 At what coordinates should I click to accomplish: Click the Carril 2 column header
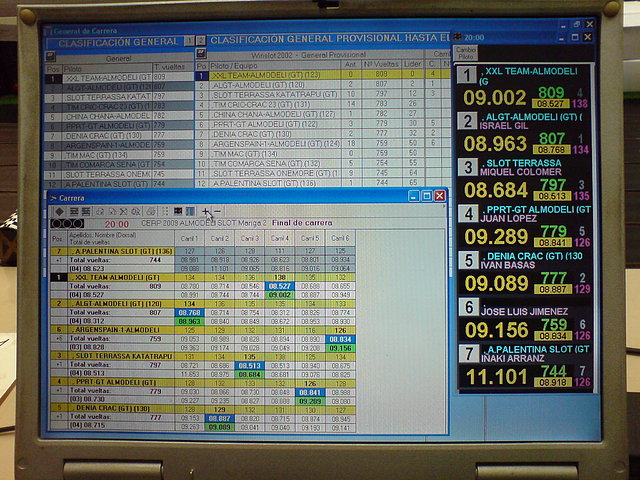(220, 238)
